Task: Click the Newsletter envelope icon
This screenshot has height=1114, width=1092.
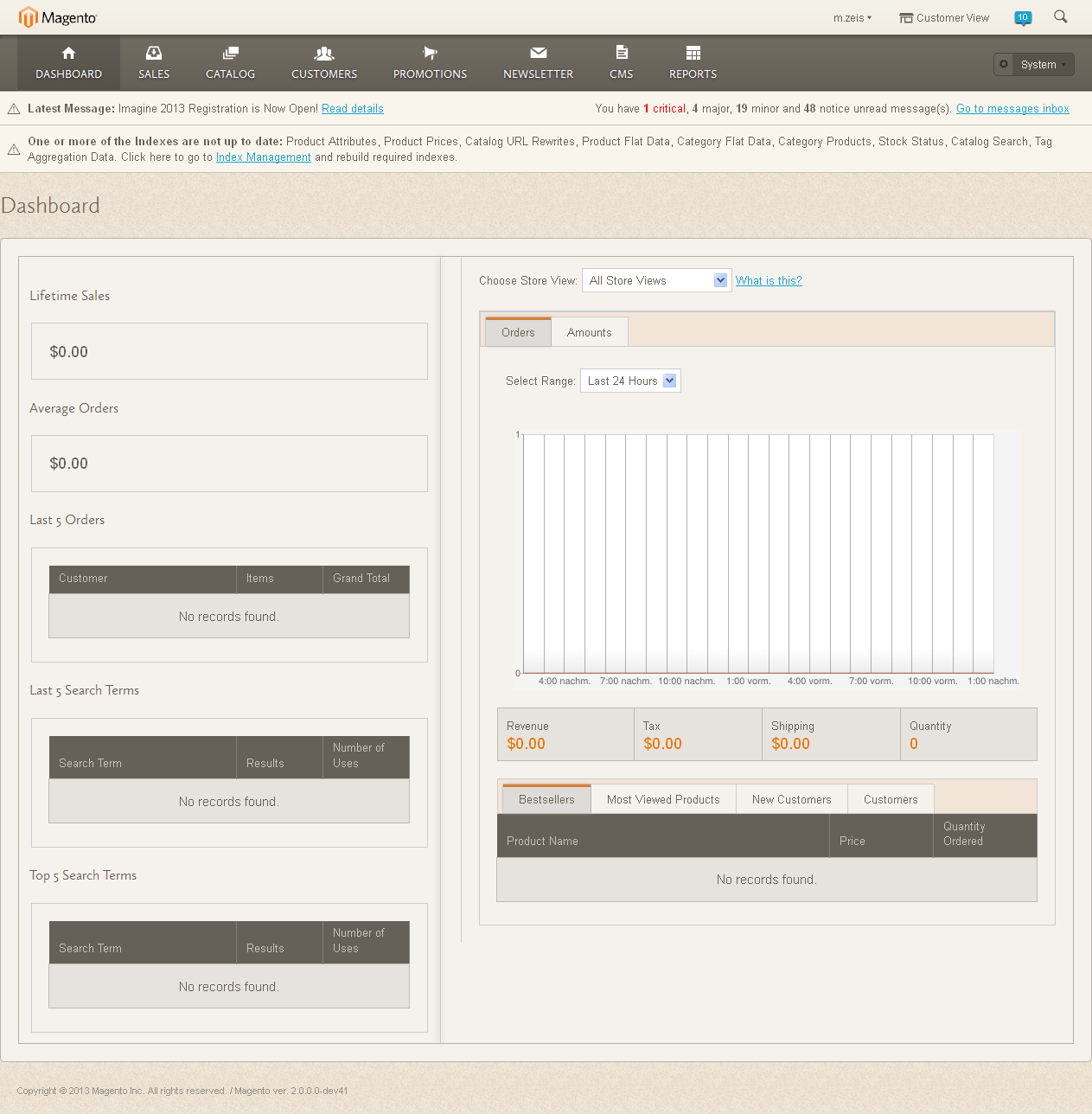Action: 539,53
